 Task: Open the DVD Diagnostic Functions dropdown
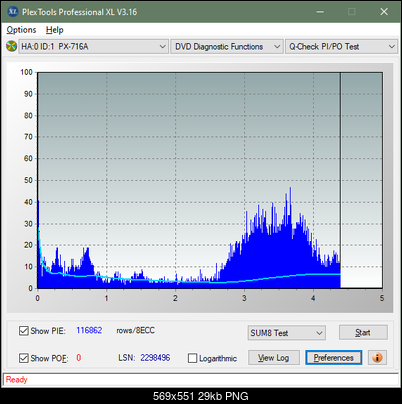point(227,47)
